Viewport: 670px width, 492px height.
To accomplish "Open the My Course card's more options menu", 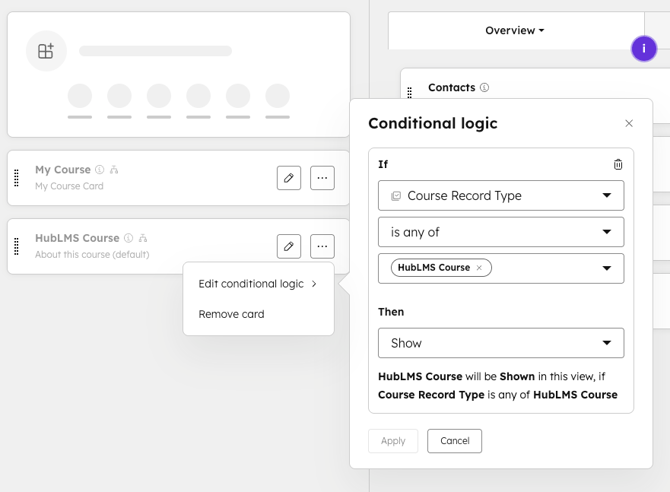I will 322,178.
